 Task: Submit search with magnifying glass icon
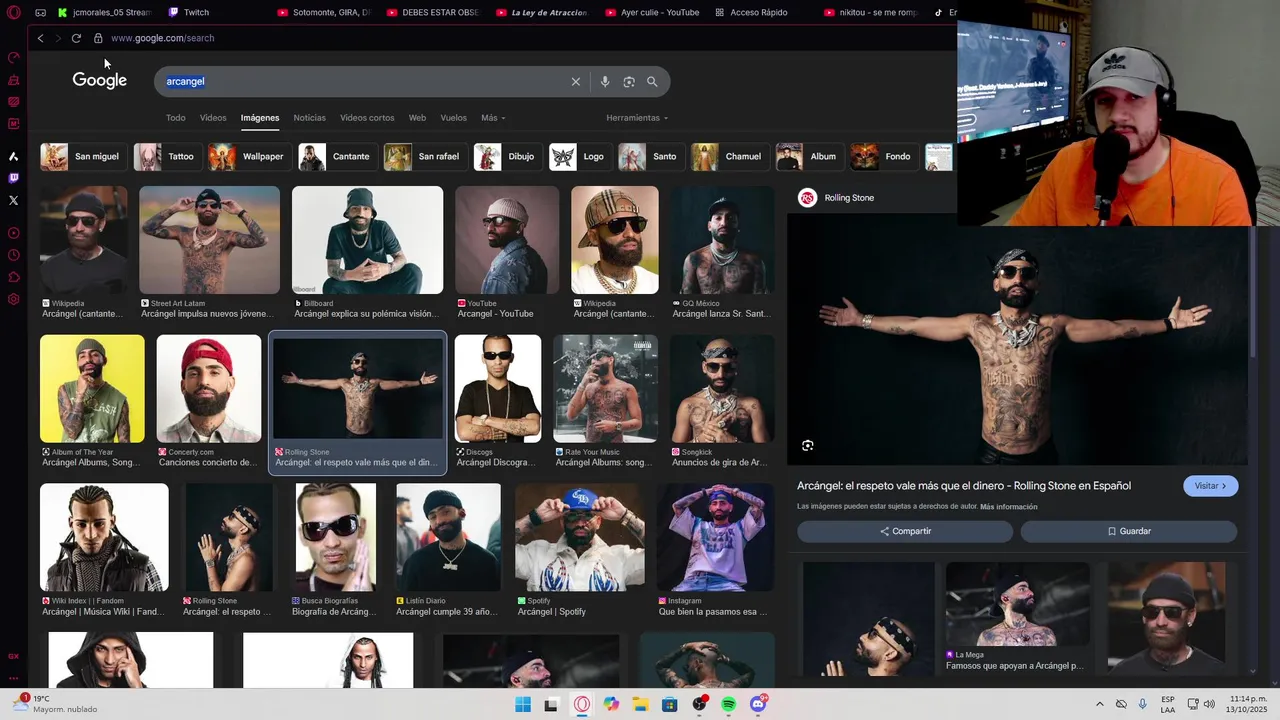tap(652, 82)
